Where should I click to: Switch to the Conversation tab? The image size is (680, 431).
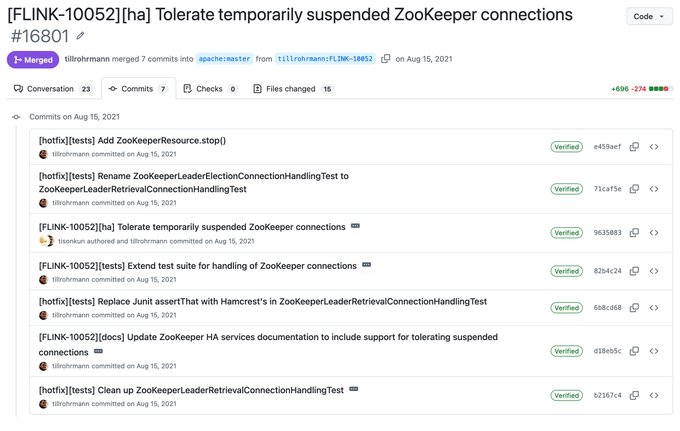[x=52, y=89]
